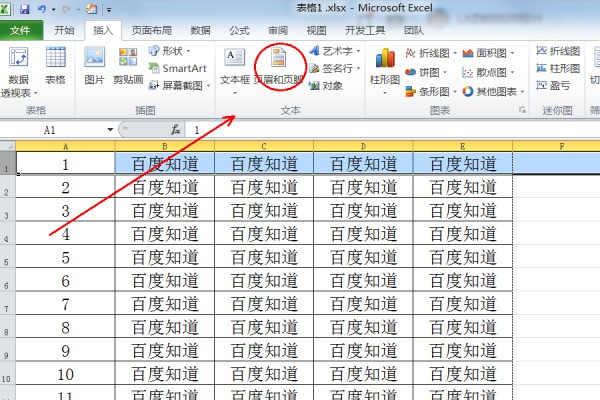Viewport: 600px width, 400px height.
Task: Expand the Name Box dropdown arrow
Action: point(110,130)
